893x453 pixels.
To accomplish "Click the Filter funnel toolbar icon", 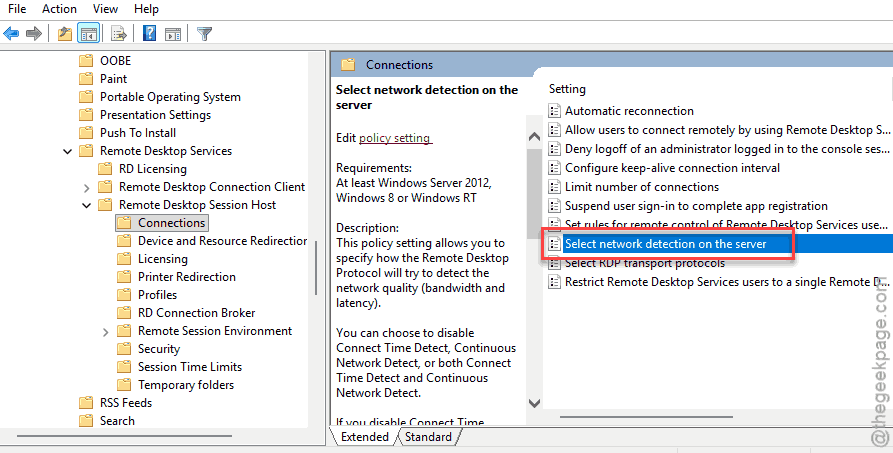I will (x=204, y=34).
